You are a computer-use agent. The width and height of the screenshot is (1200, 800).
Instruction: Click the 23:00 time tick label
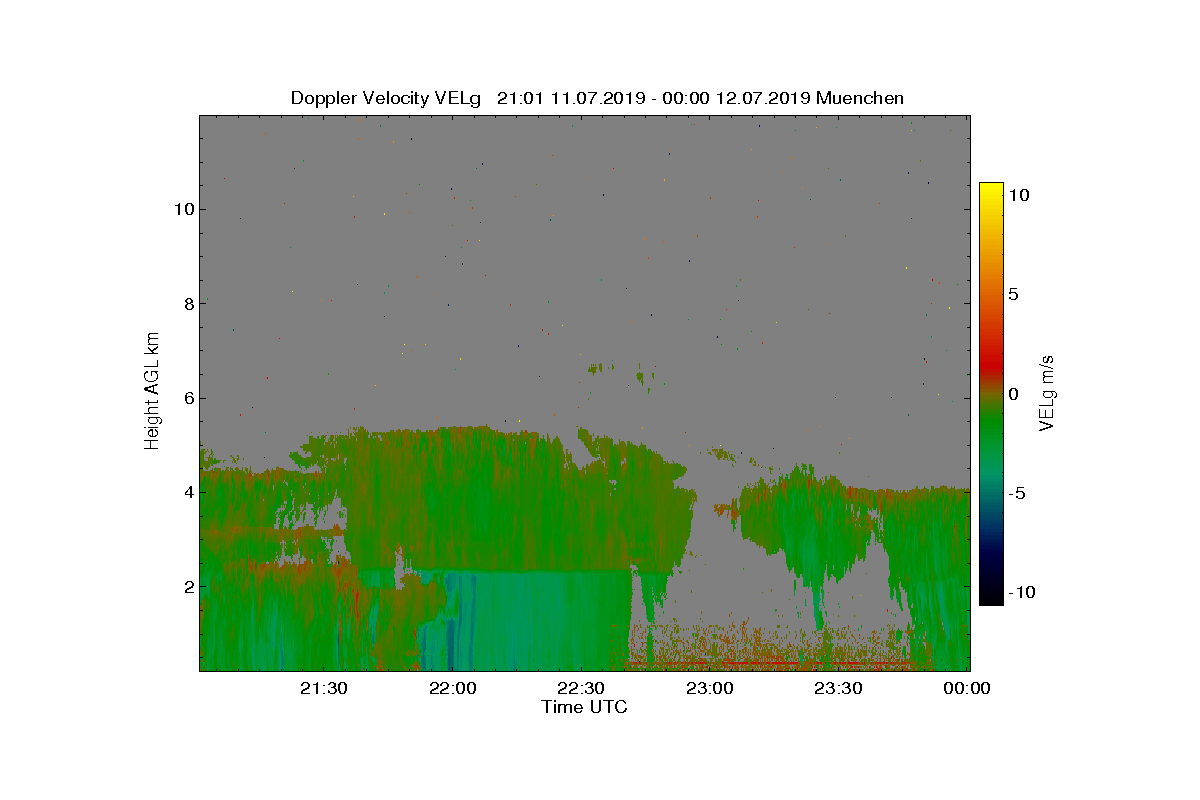[x=710, y=688]
